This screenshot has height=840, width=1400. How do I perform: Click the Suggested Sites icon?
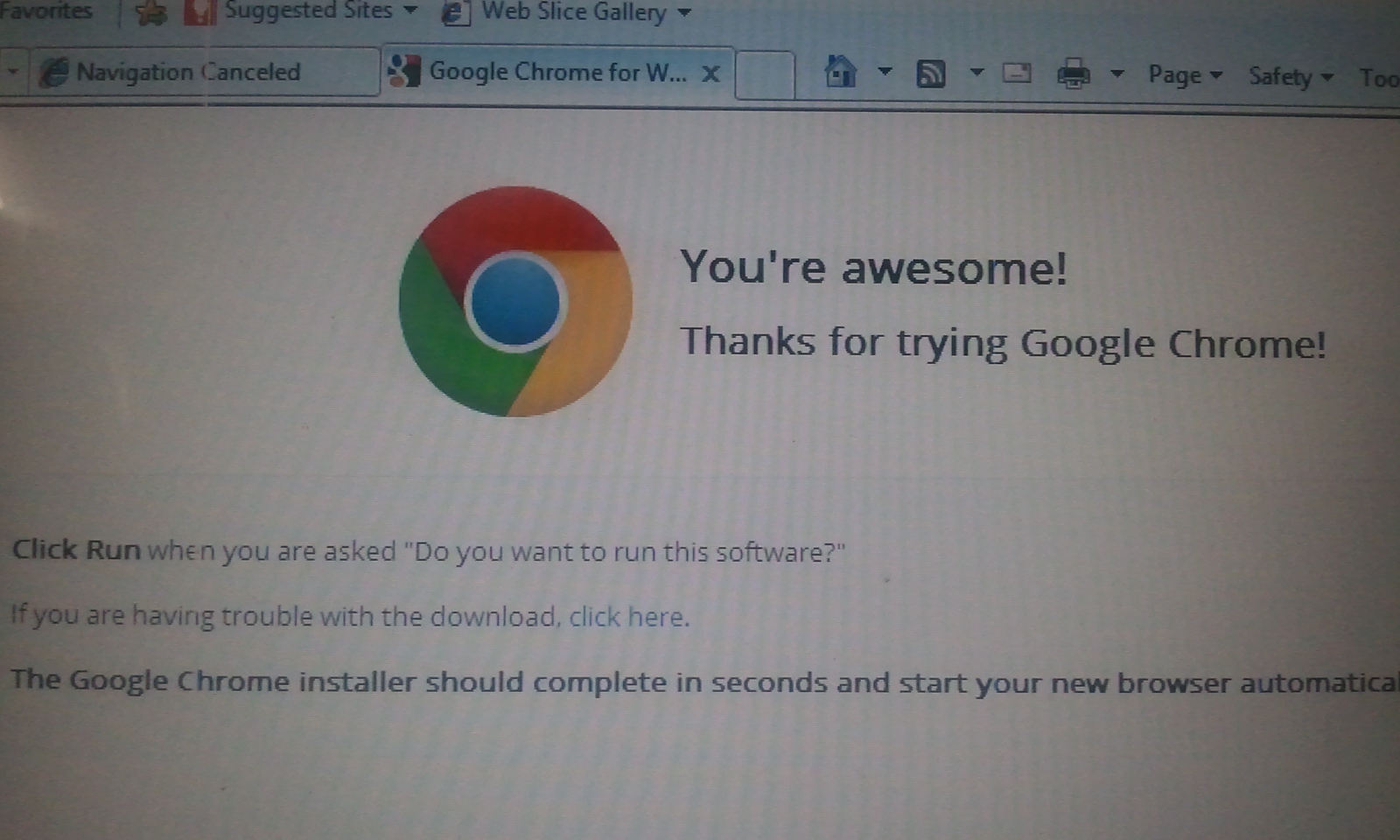coord(200,11)
